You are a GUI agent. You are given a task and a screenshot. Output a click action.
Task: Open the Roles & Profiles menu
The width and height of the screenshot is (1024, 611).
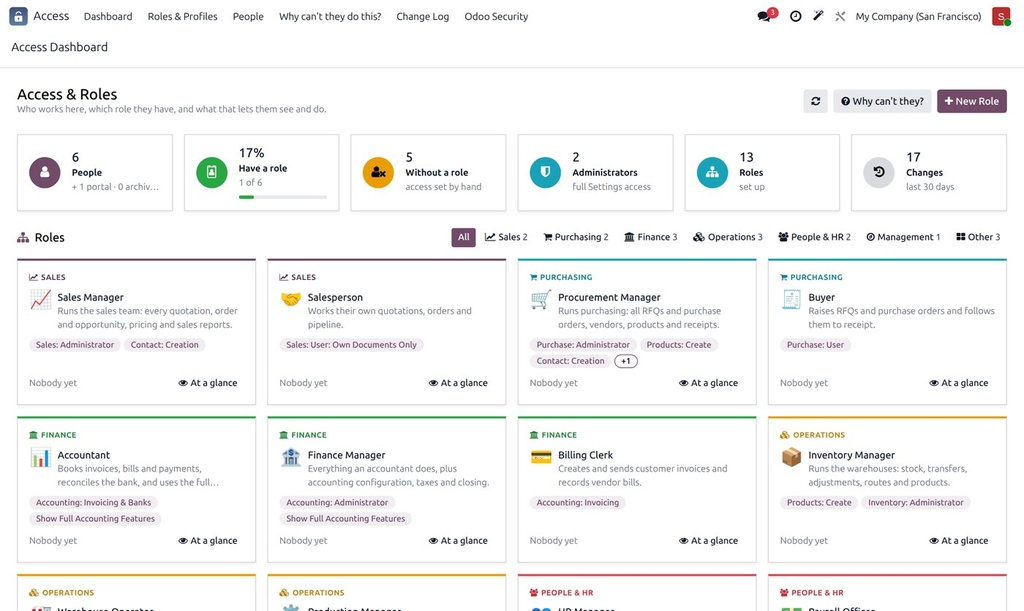tap(182, 16)
